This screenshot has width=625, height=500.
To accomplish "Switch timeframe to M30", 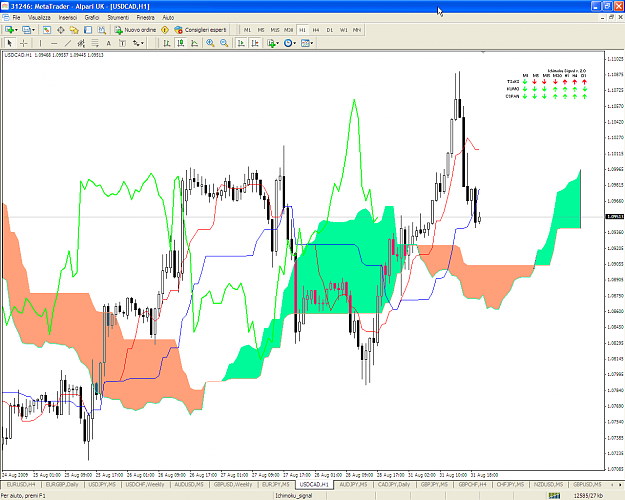I will pos(288,30).
